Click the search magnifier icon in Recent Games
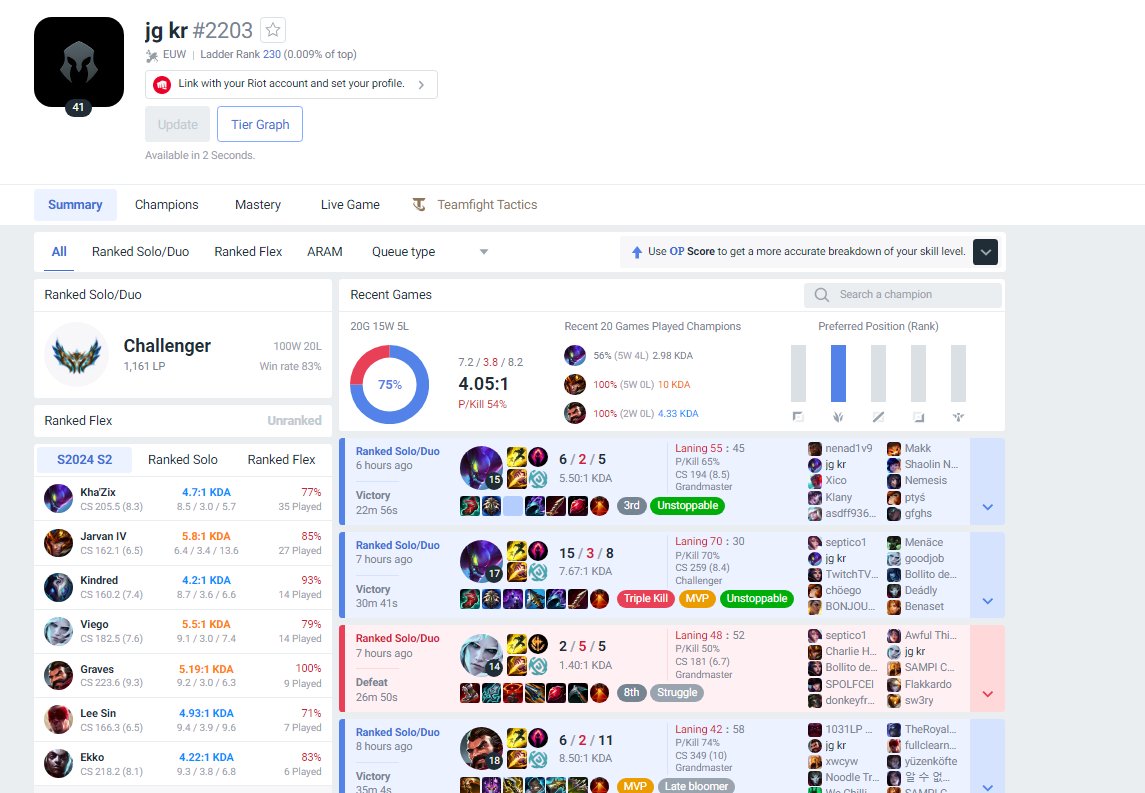 click(822, 295)
